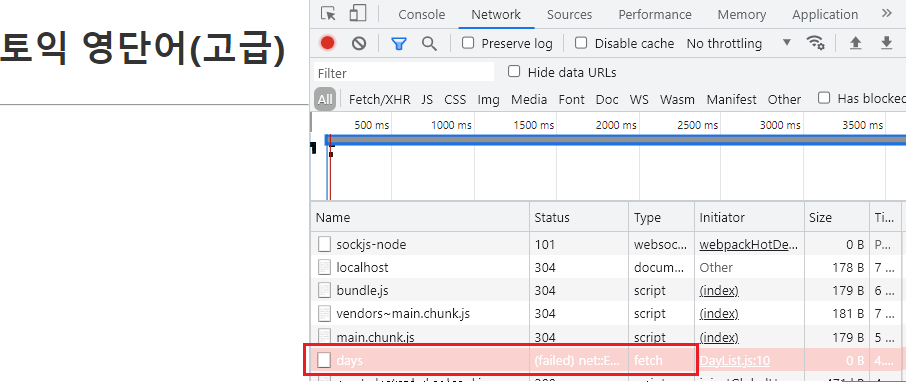The width and height of the screenshot is (906, 382).
Task: Open the DayList.js:10 initiator link
Action: (x=735, y=361)
